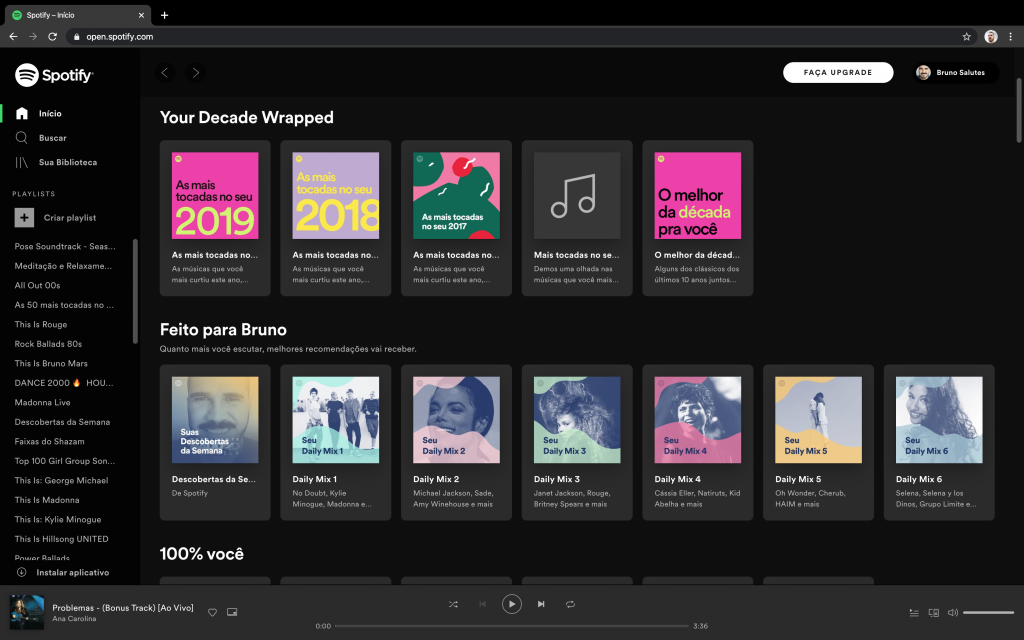Viewport: 1024px width, 640px height.
Task: Go forward with the in-app right chevron
Action: click(x=195, y=72)
